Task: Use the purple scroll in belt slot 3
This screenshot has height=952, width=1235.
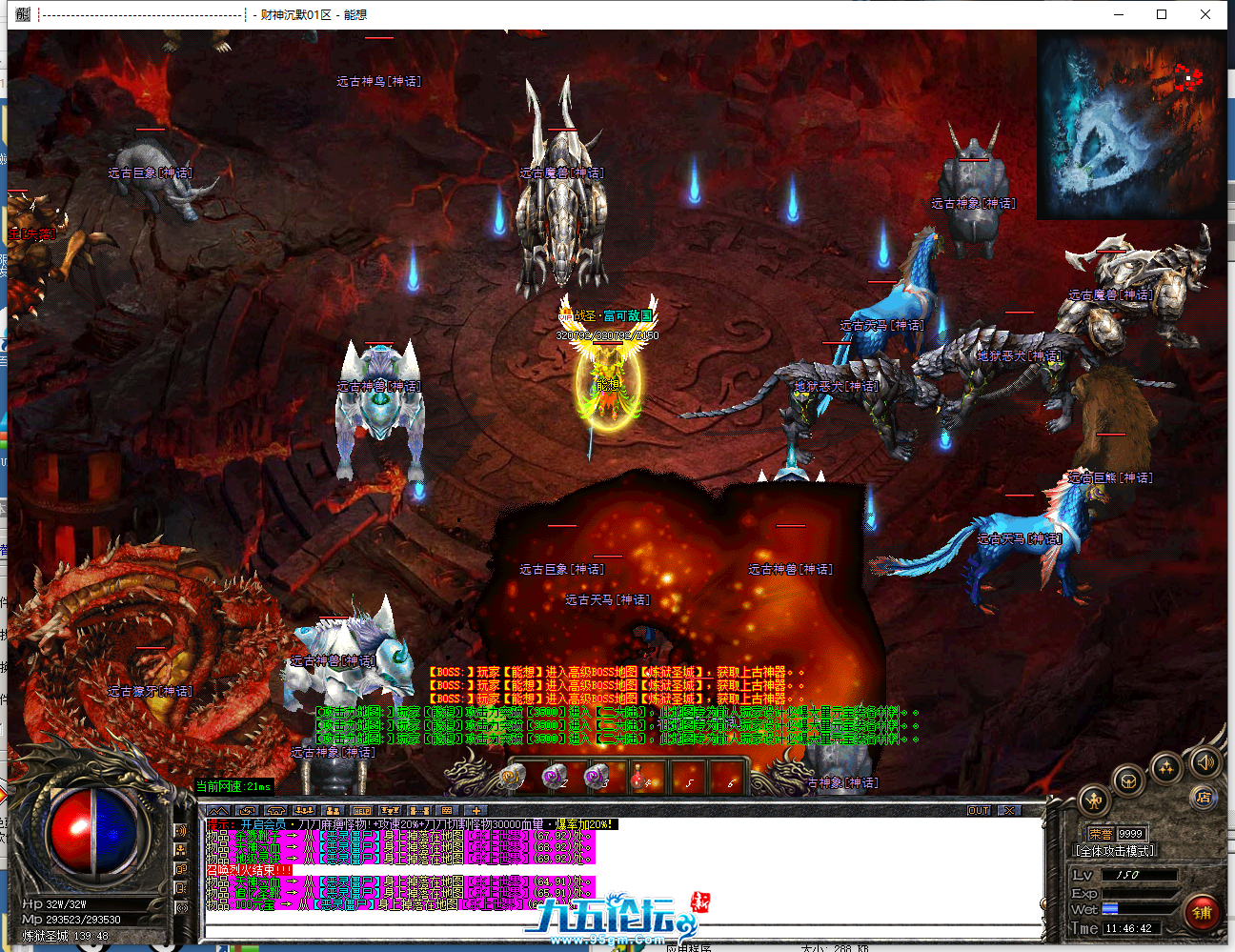Action: (x=597, y=777)
